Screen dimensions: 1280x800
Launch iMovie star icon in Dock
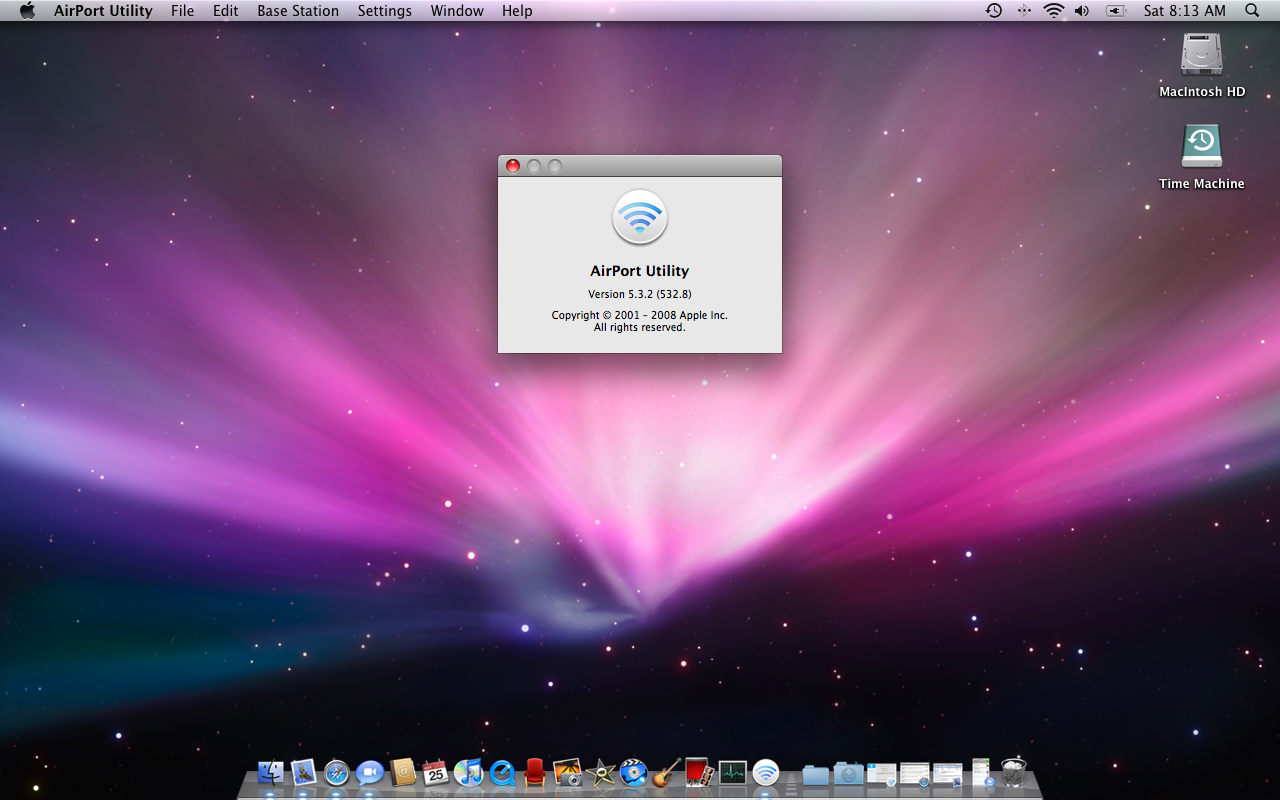pos(601,772)
